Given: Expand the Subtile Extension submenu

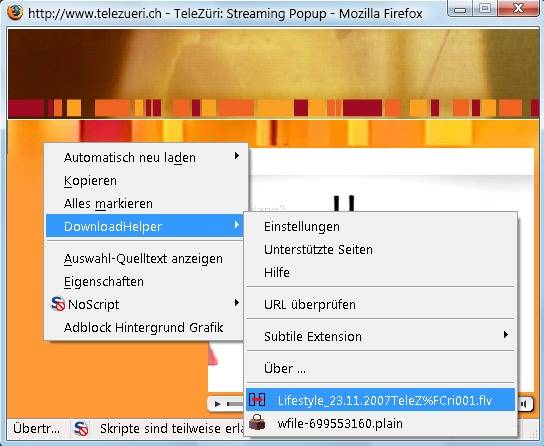Looking at the screenshot, I should pyautogui.click(x=380, y=336).
